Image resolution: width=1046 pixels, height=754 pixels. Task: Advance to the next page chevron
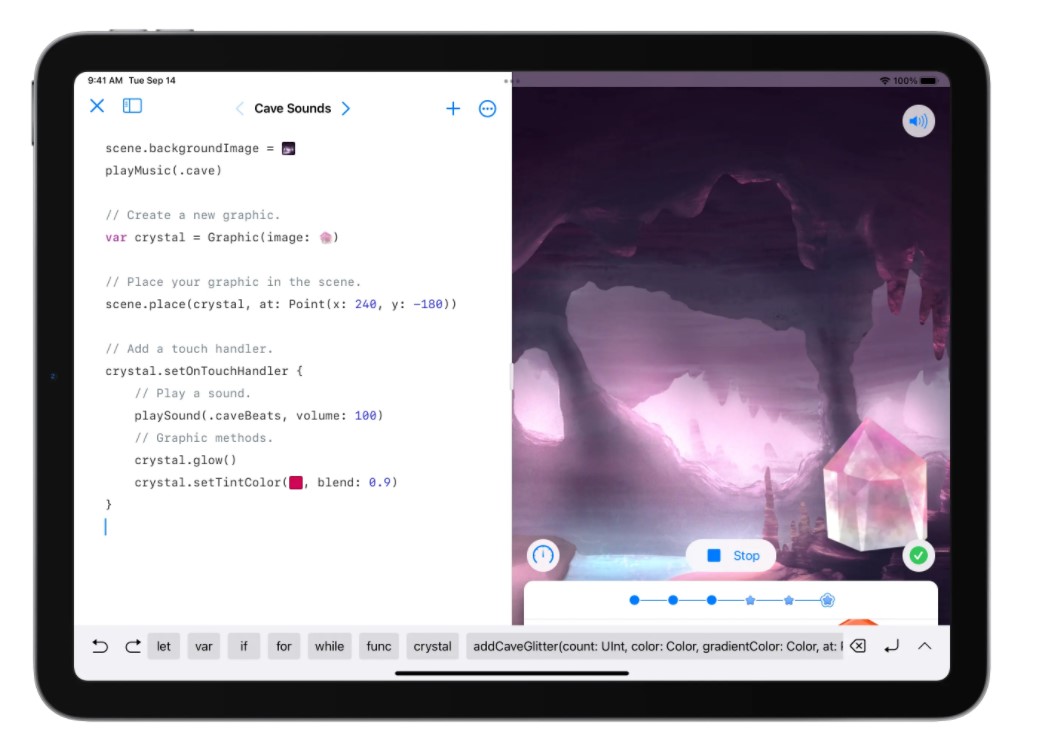point(347,108)
